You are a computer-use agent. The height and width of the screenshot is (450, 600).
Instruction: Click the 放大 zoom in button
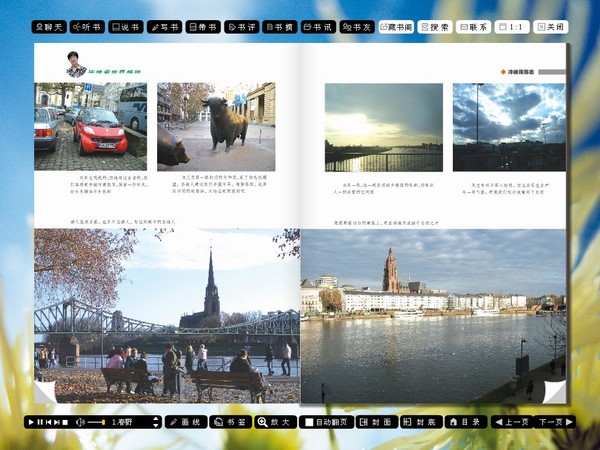tap(276, 422)
